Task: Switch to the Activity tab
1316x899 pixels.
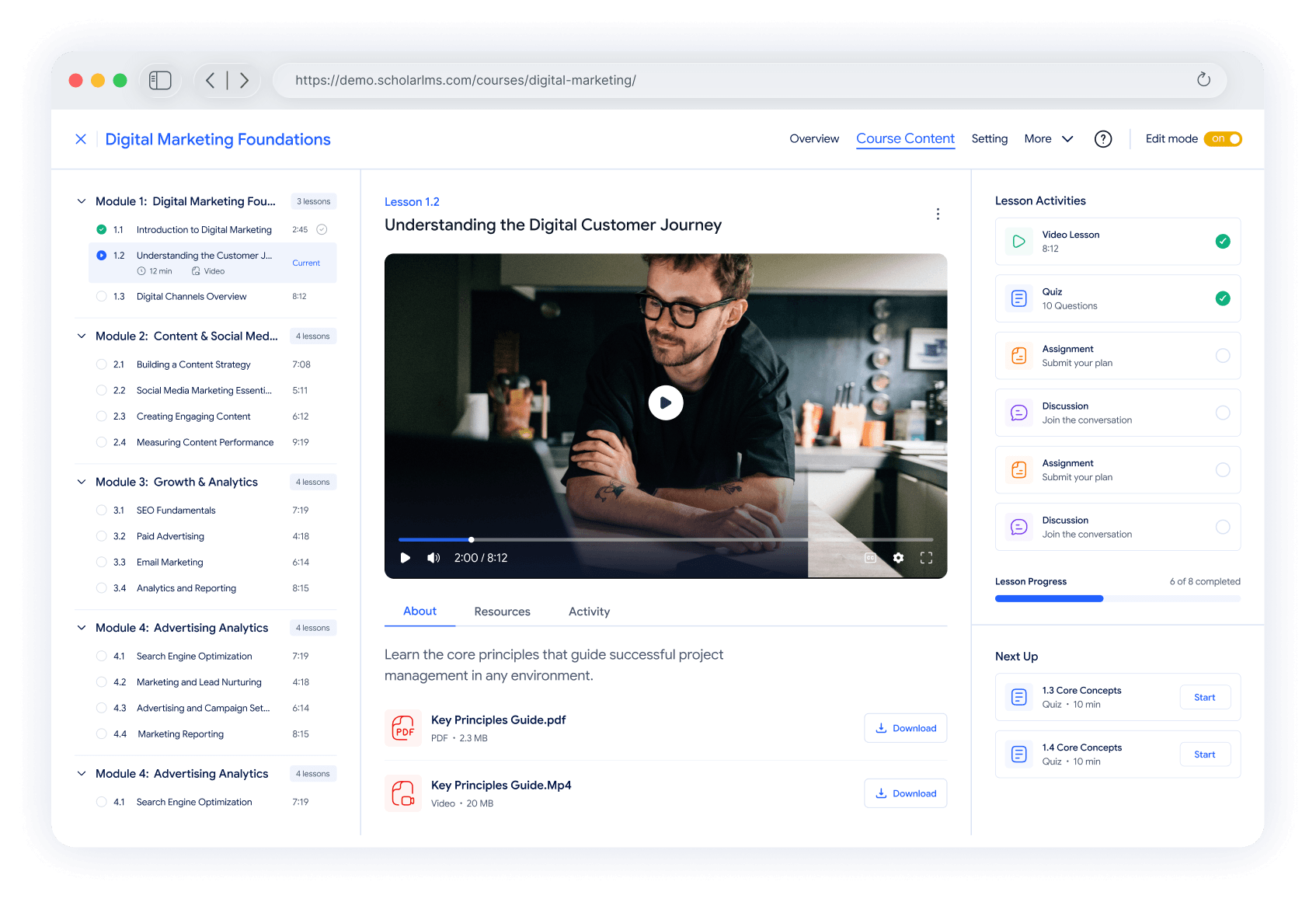Action: click(590, 612)
